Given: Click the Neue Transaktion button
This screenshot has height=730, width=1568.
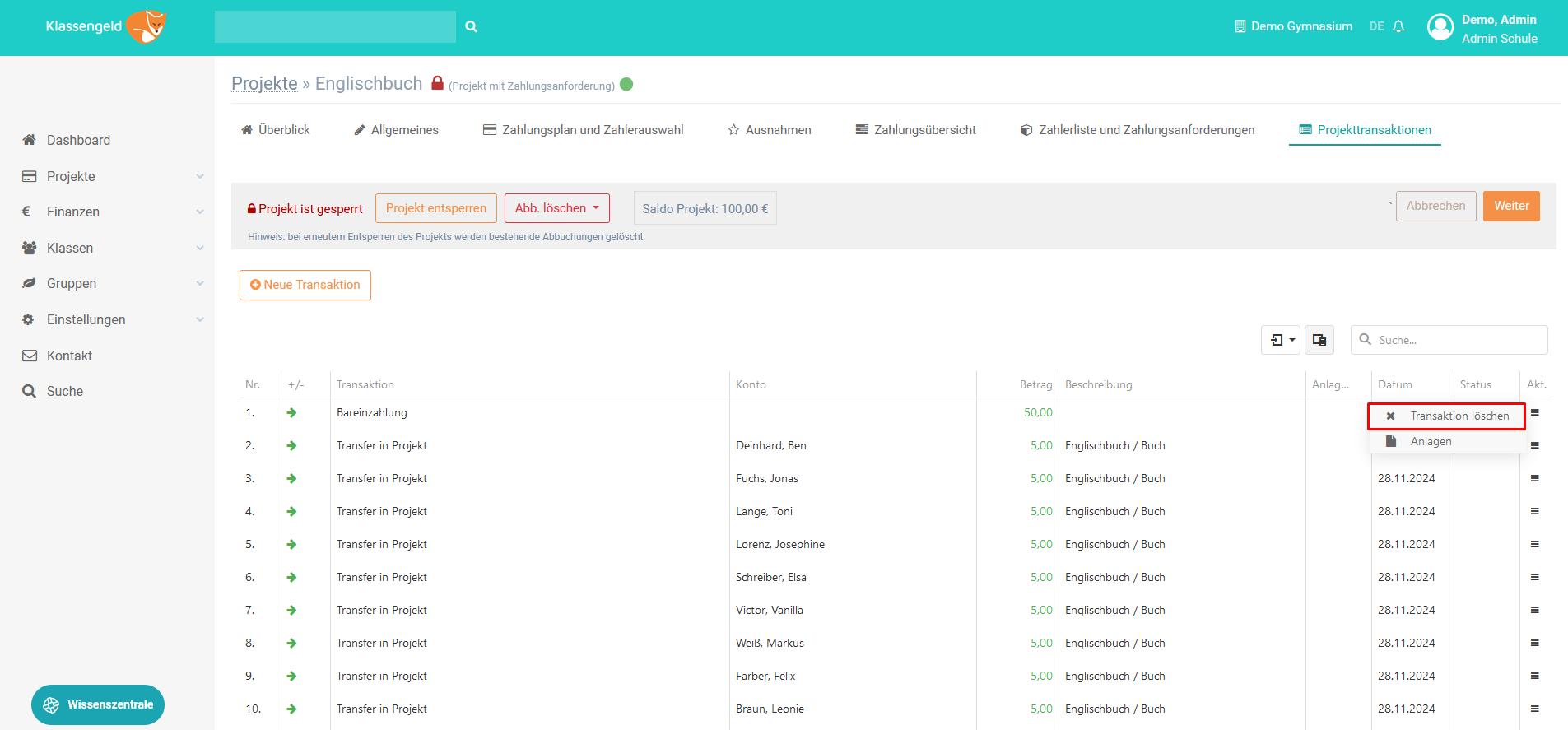Looking at the screenshot, I should coord(305,285).
